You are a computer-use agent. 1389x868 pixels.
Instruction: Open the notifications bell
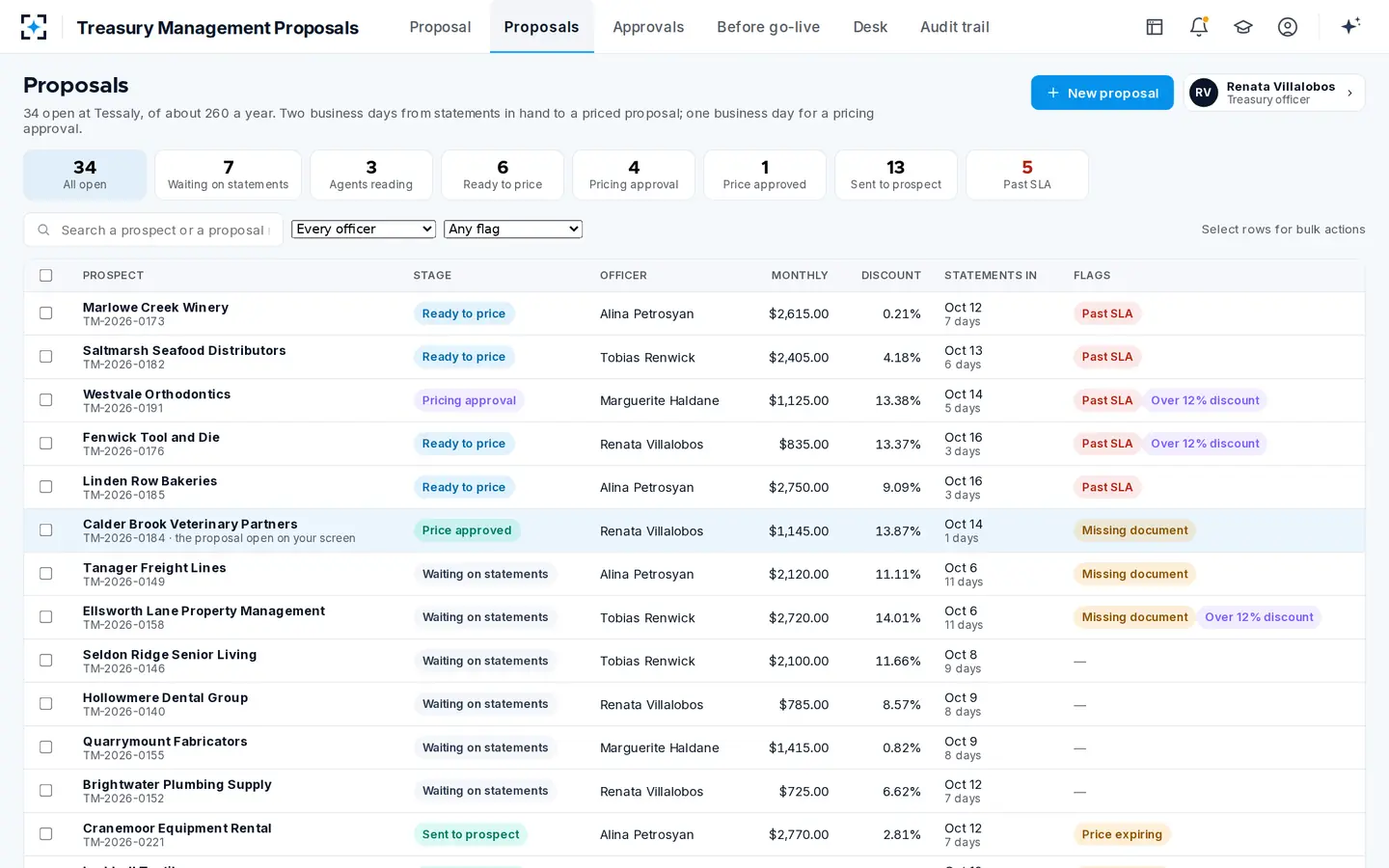pos(1199,27)
